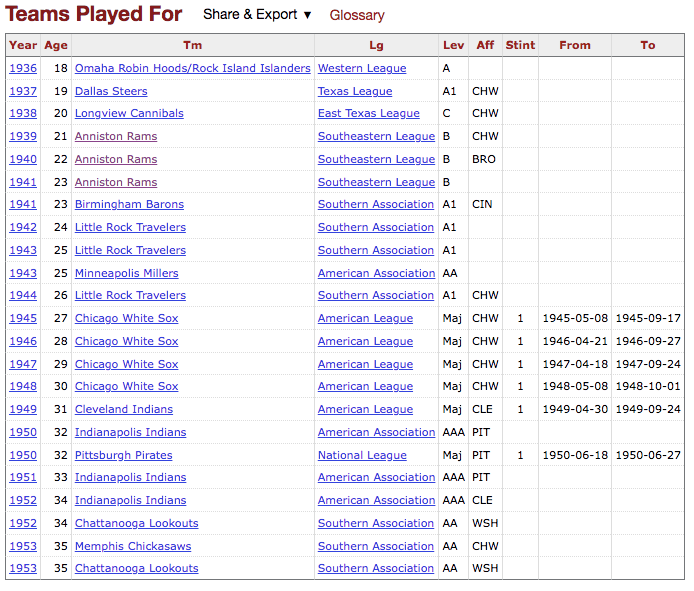This screenshot has height=591, width=694.
Task: Open the Birmingham Barons team link
Action: tap(129, 204)
